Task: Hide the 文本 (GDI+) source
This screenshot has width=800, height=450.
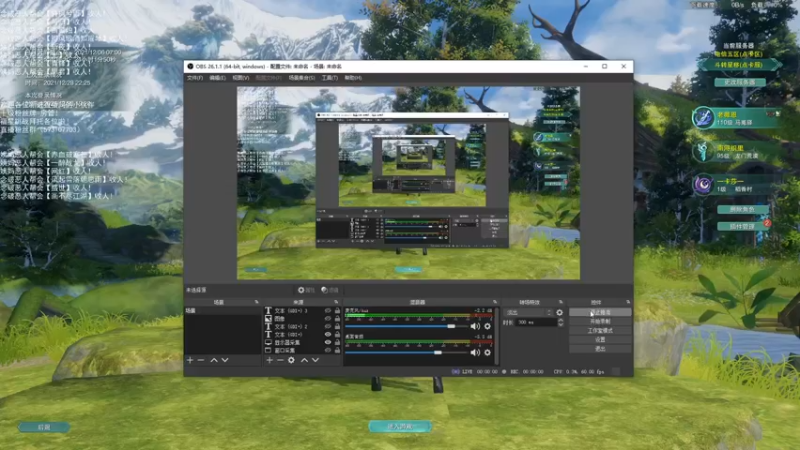Action: click(x=328, y=334)
